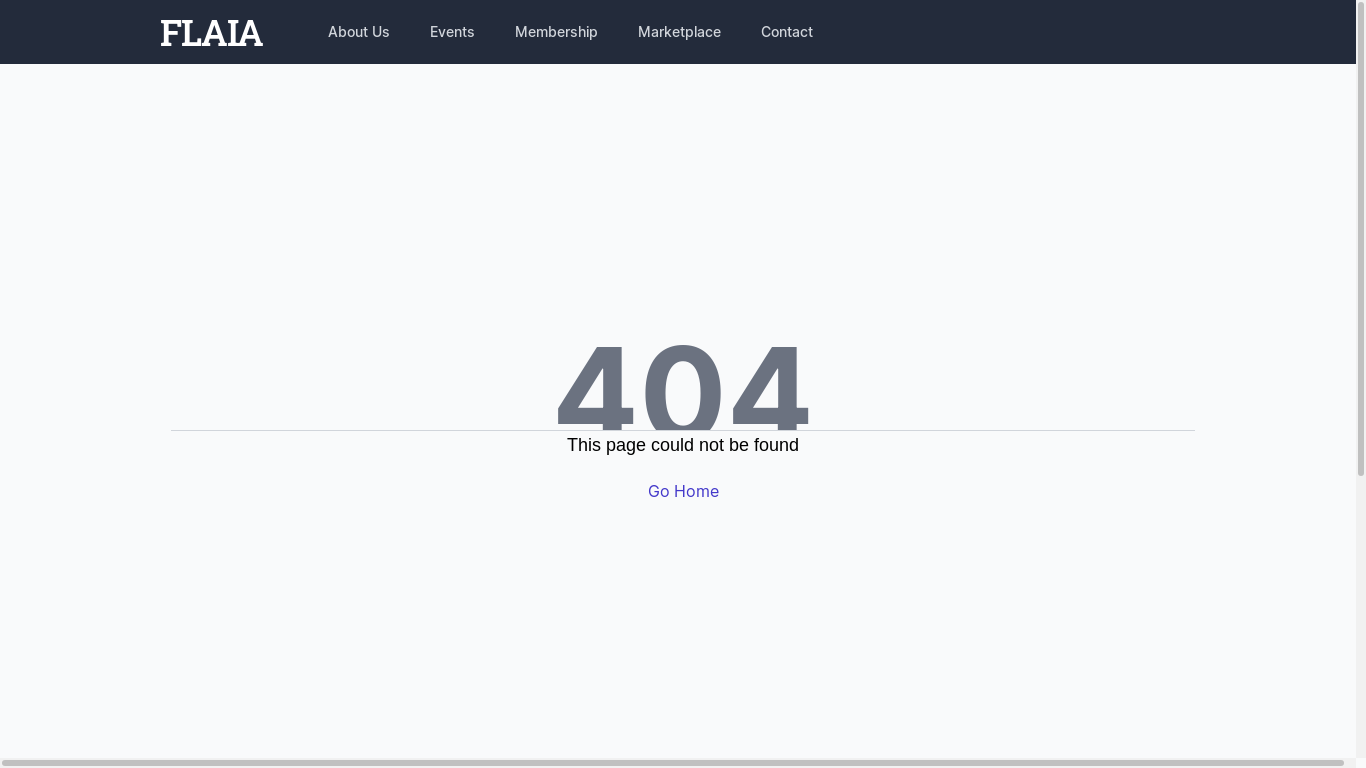Click the Go Home link
This screenshot has width=1366, height=768.
(683, 491)
